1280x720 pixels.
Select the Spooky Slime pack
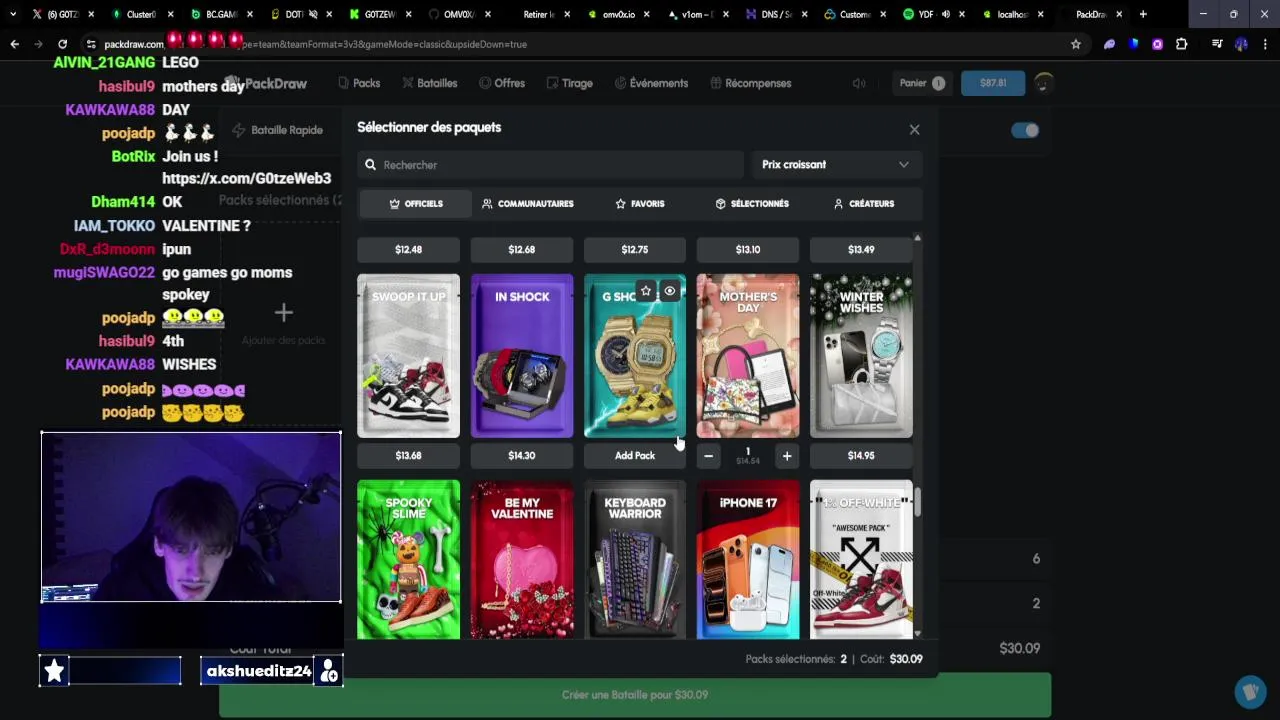(x=409, y=560)
